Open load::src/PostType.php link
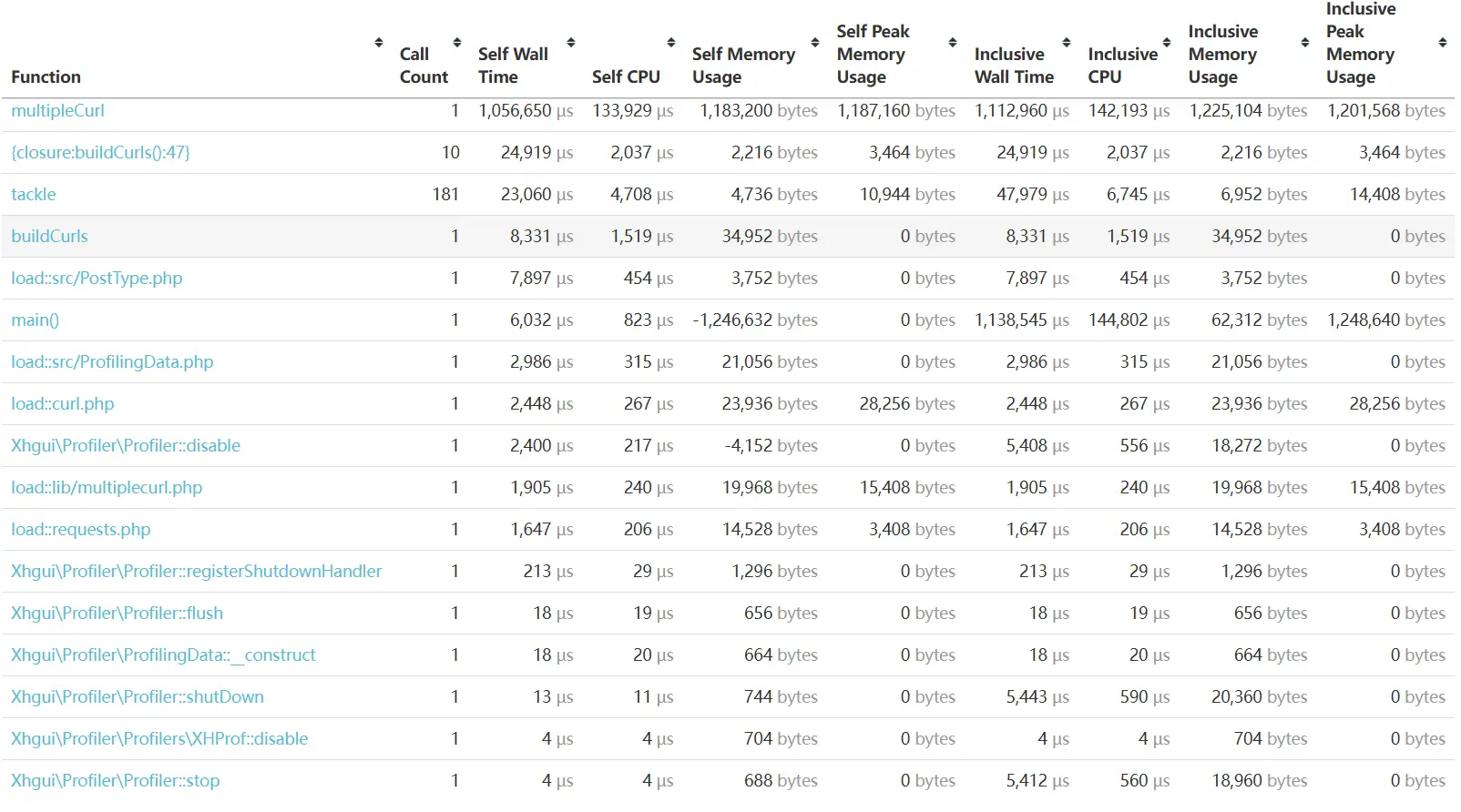The width and height of the screenshot is (1461, 812). [x=97, y=279]
